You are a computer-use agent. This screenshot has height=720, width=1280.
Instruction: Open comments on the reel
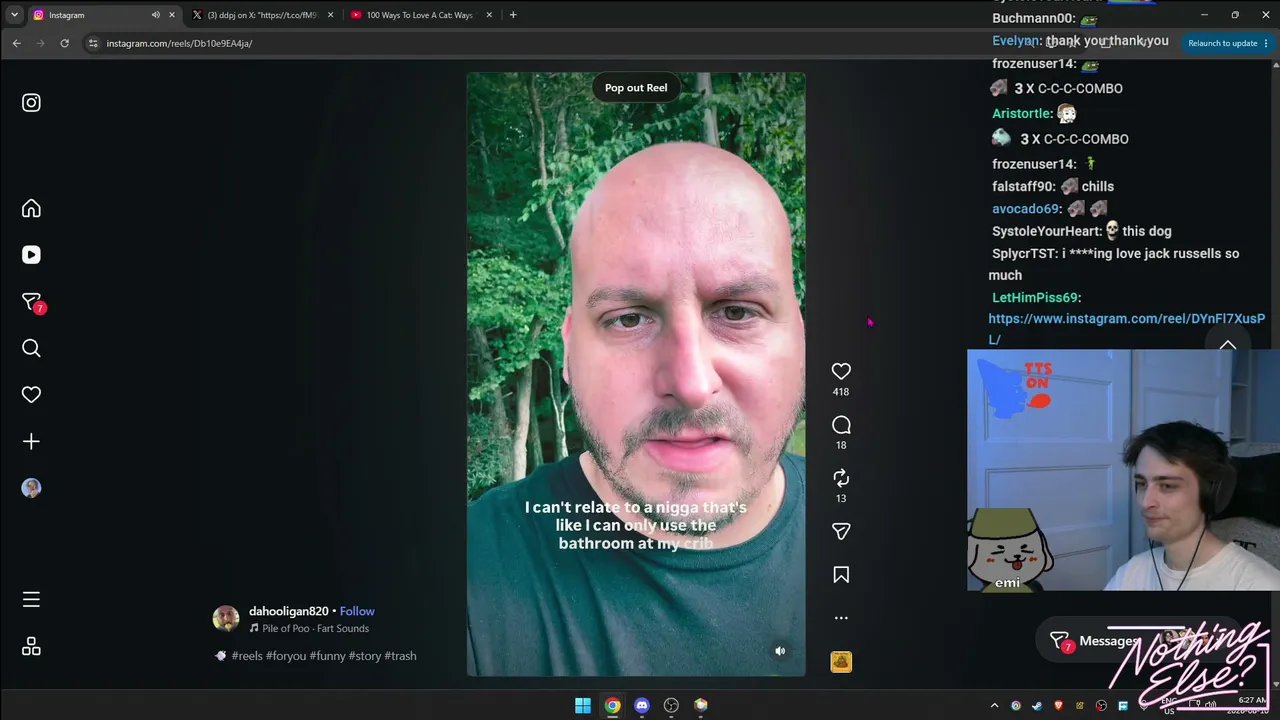(x=841, y=425)
